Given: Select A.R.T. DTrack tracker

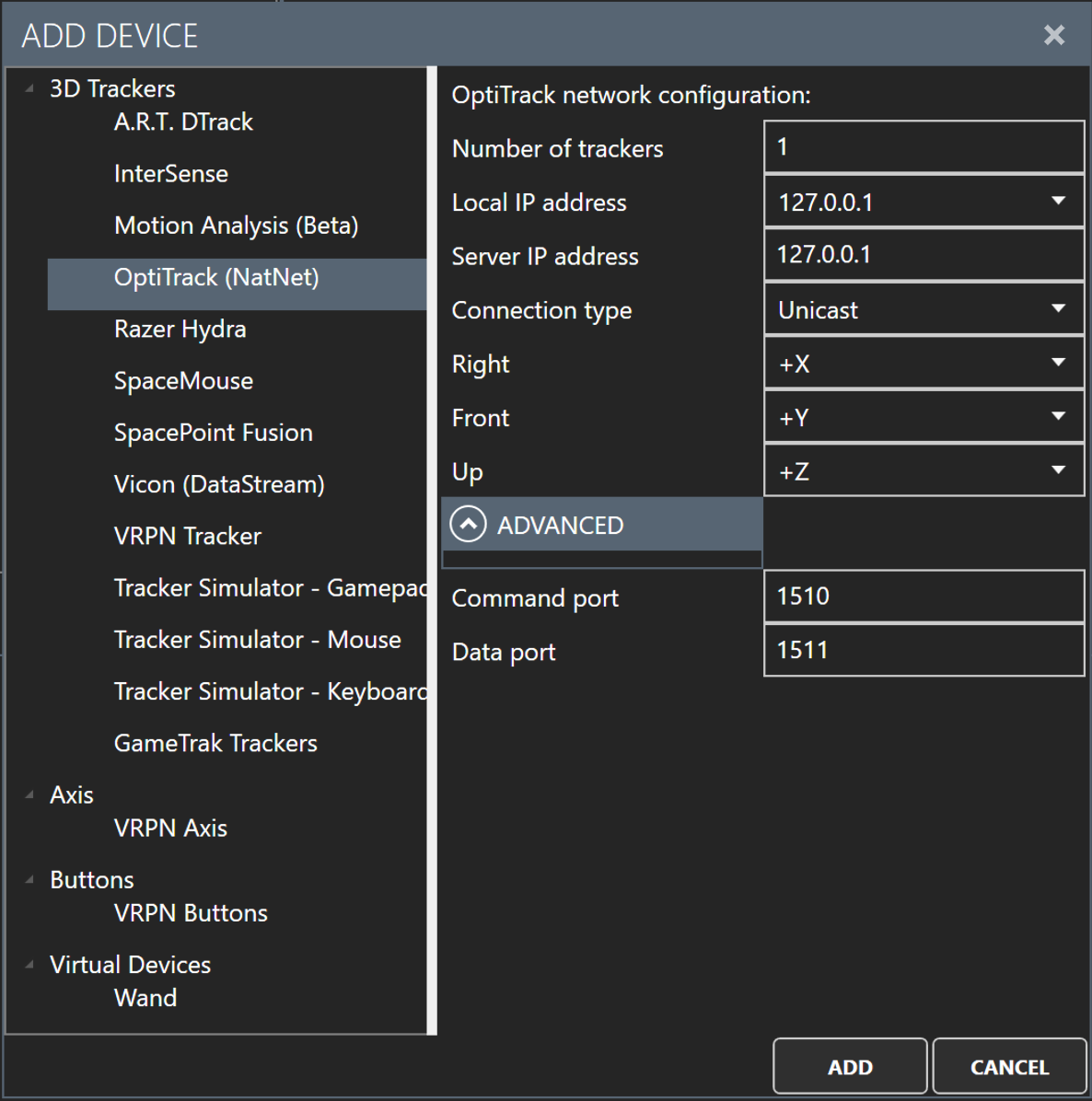Looking at the screenshot, I should click(183, 122).
